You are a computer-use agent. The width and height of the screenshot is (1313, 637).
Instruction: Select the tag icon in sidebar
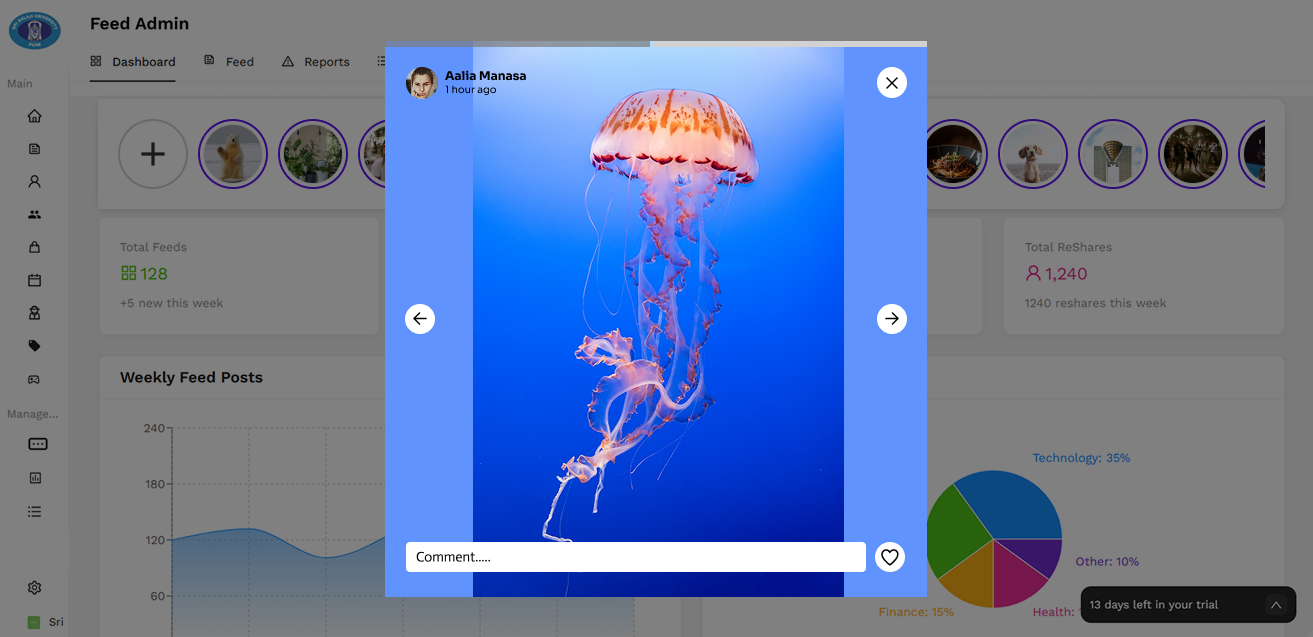[x=35, y=346]
